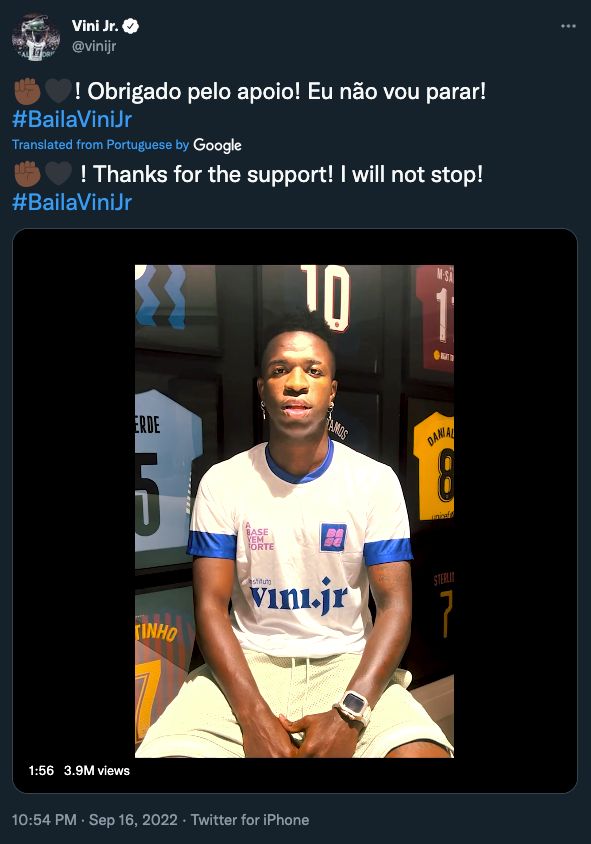Viewport: 591px width, 844px height.
Task: Click the verified badge next to Vini Jr.
Action: point(131,27)
